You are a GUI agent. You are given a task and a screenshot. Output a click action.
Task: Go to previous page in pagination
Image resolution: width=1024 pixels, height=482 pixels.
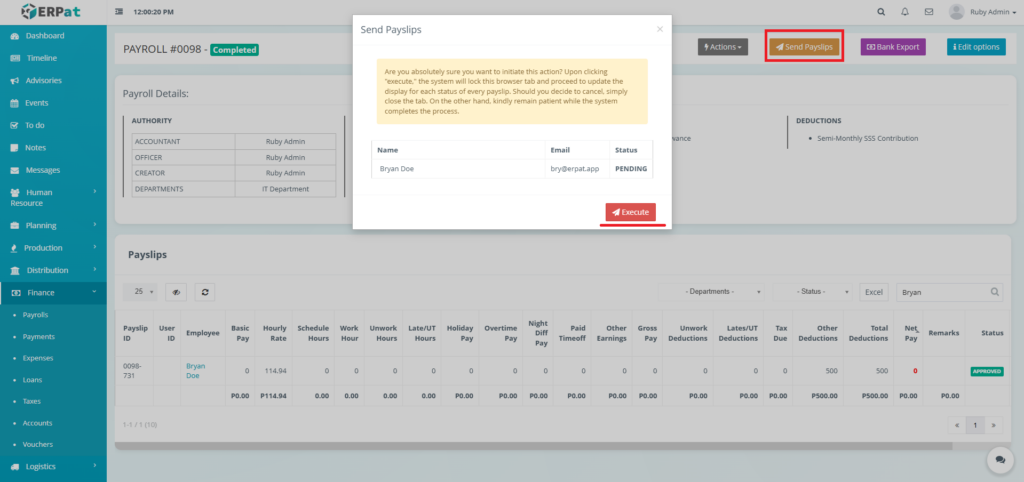click(x=957, y=425)
